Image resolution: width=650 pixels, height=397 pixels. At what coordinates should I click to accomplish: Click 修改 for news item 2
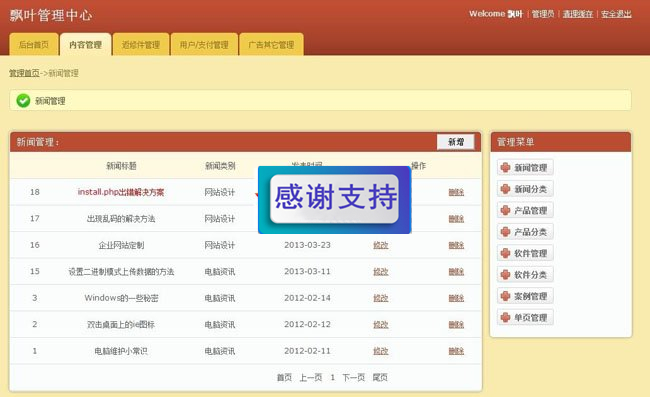click(x=381, y=325)
